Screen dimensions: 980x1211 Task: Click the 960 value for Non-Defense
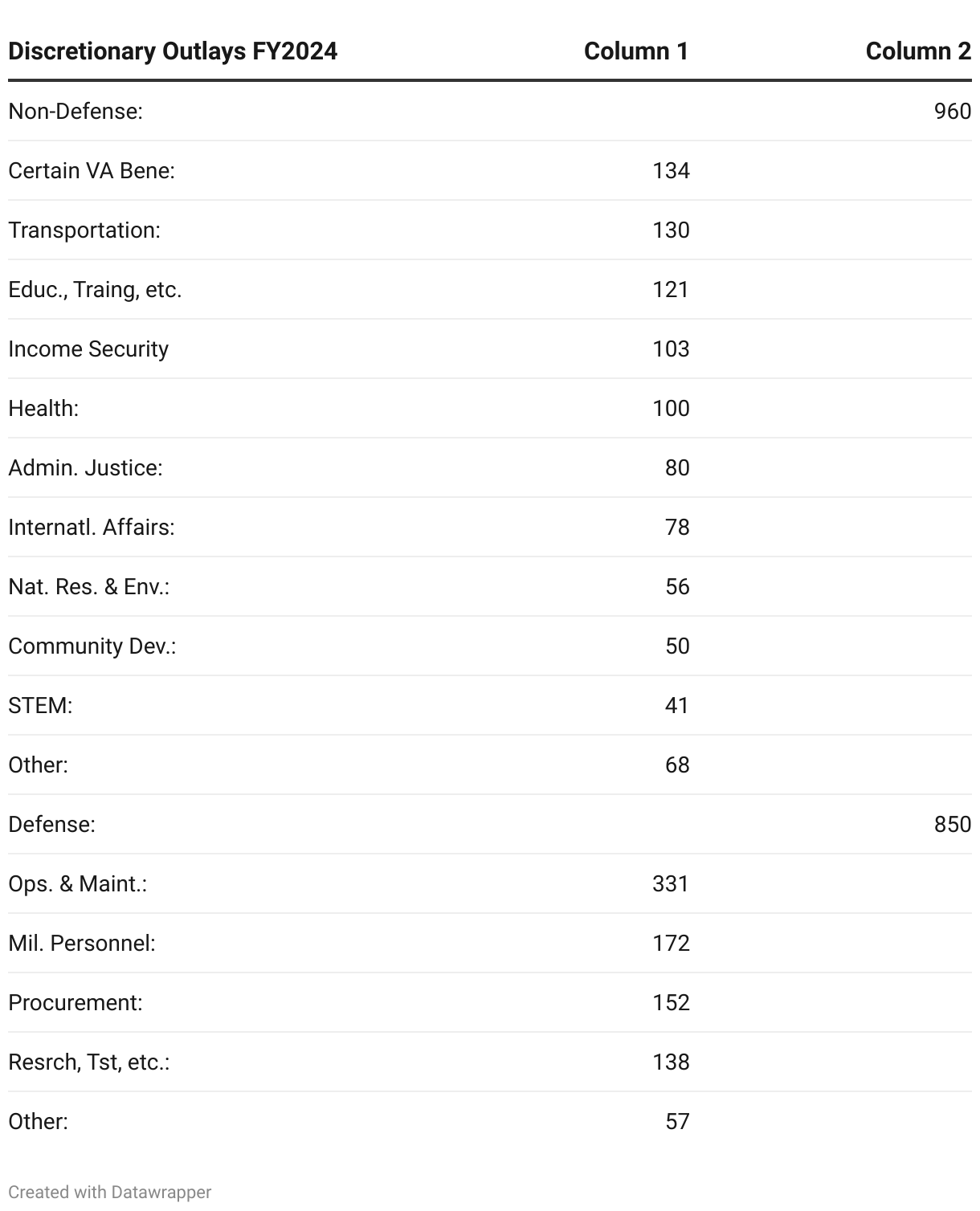tap(953, 111)
